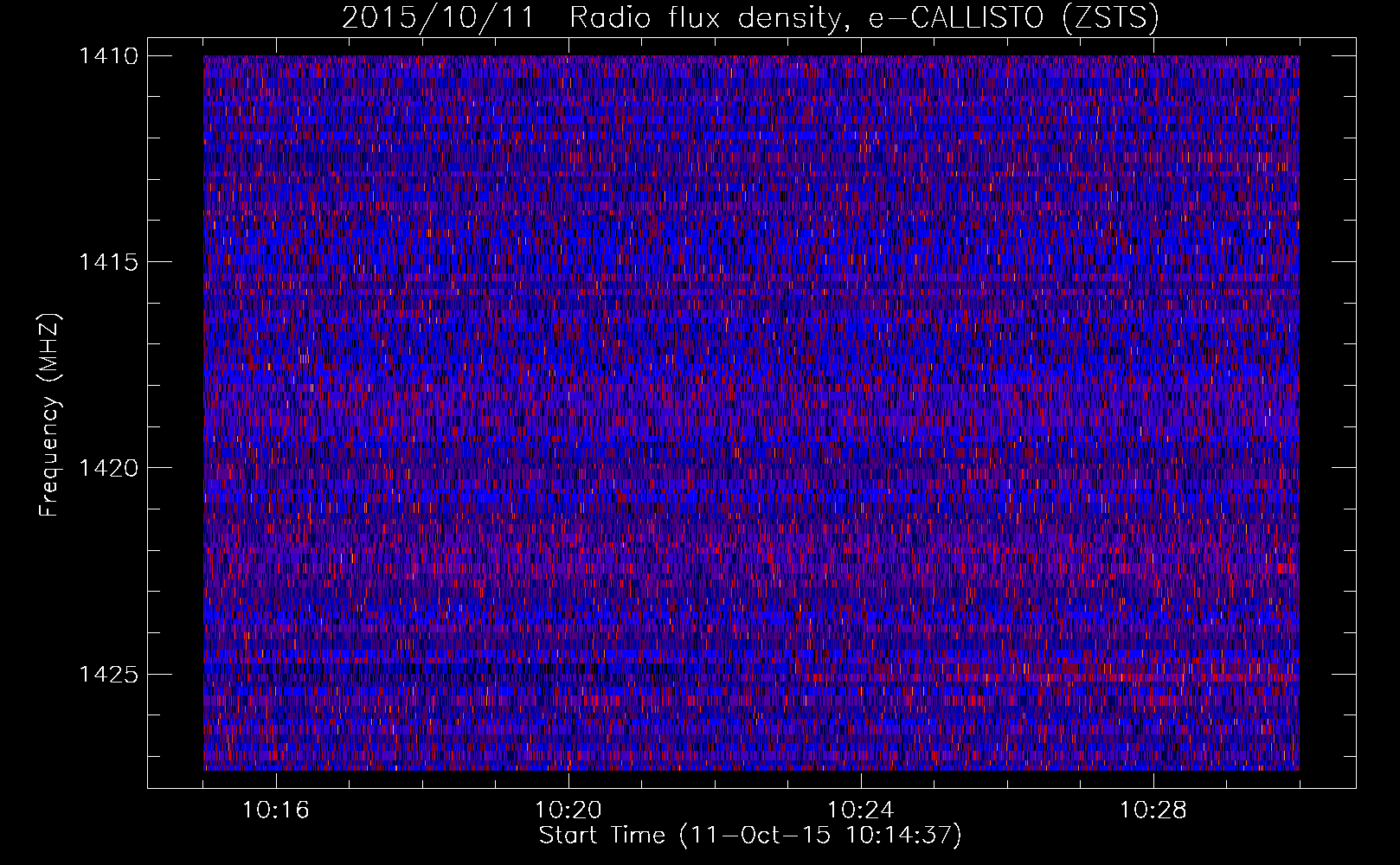Select the 10:20 time tick label

coord(568,811)
